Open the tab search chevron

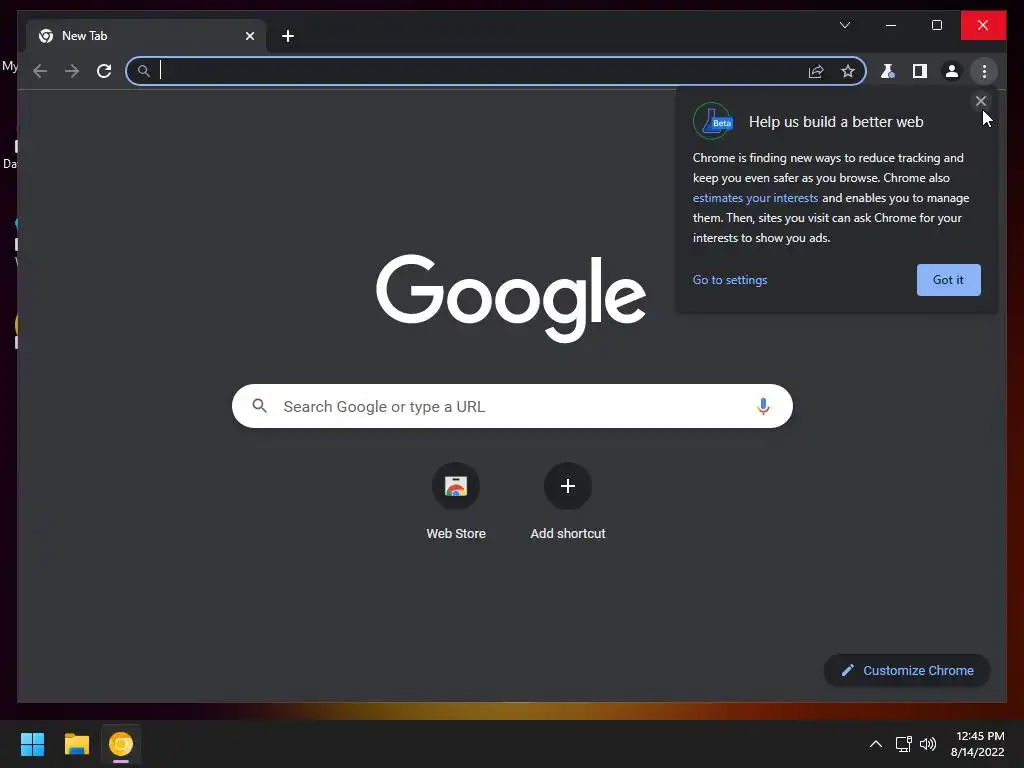844,25
